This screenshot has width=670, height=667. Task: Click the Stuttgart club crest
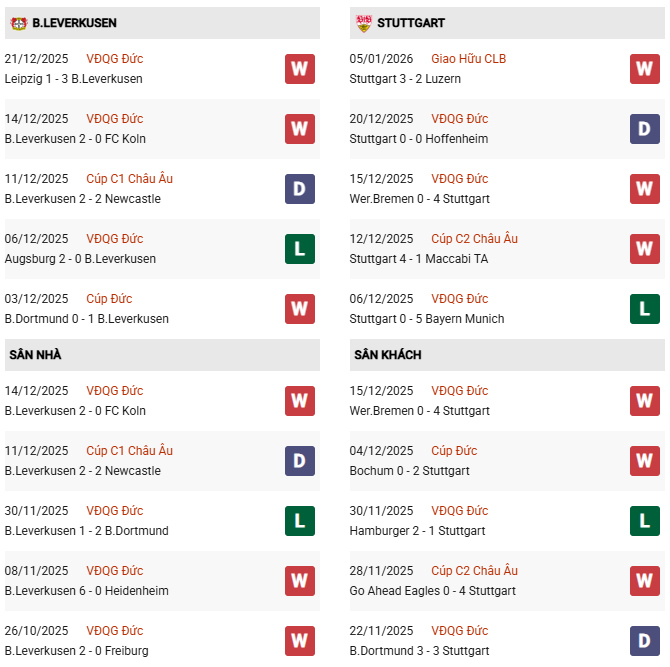point(364,22)
